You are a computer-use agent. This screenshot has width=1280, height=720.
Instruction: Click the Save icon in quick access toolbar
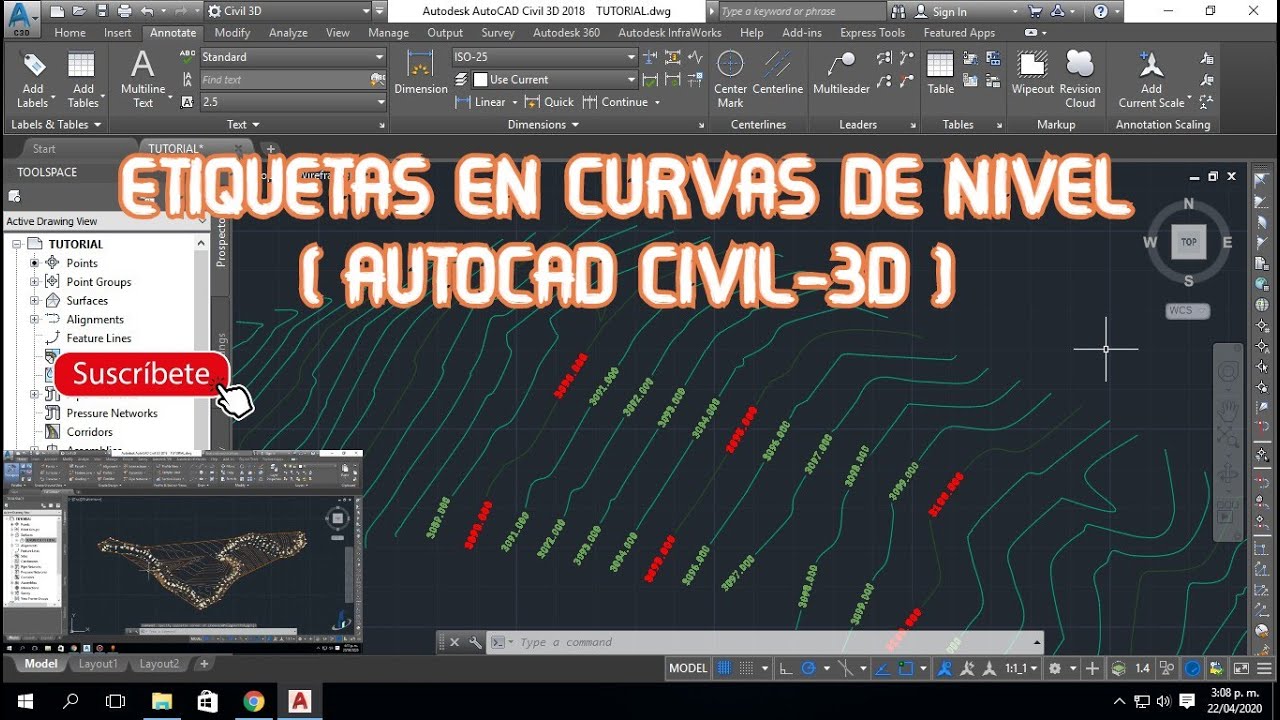100,11
